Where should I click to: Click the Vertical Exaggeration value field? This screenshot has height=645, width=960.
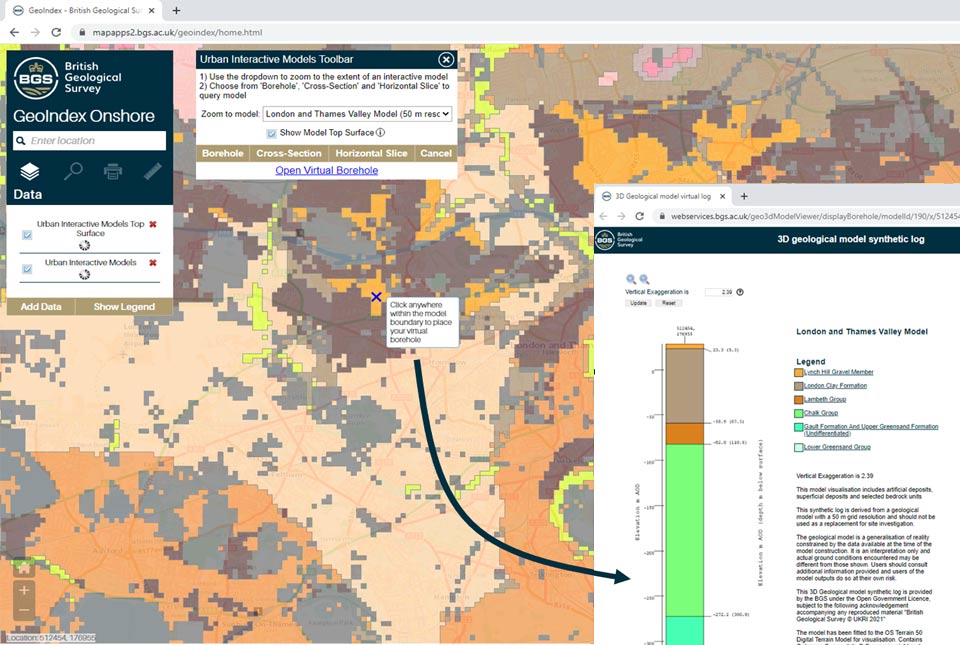719,292
